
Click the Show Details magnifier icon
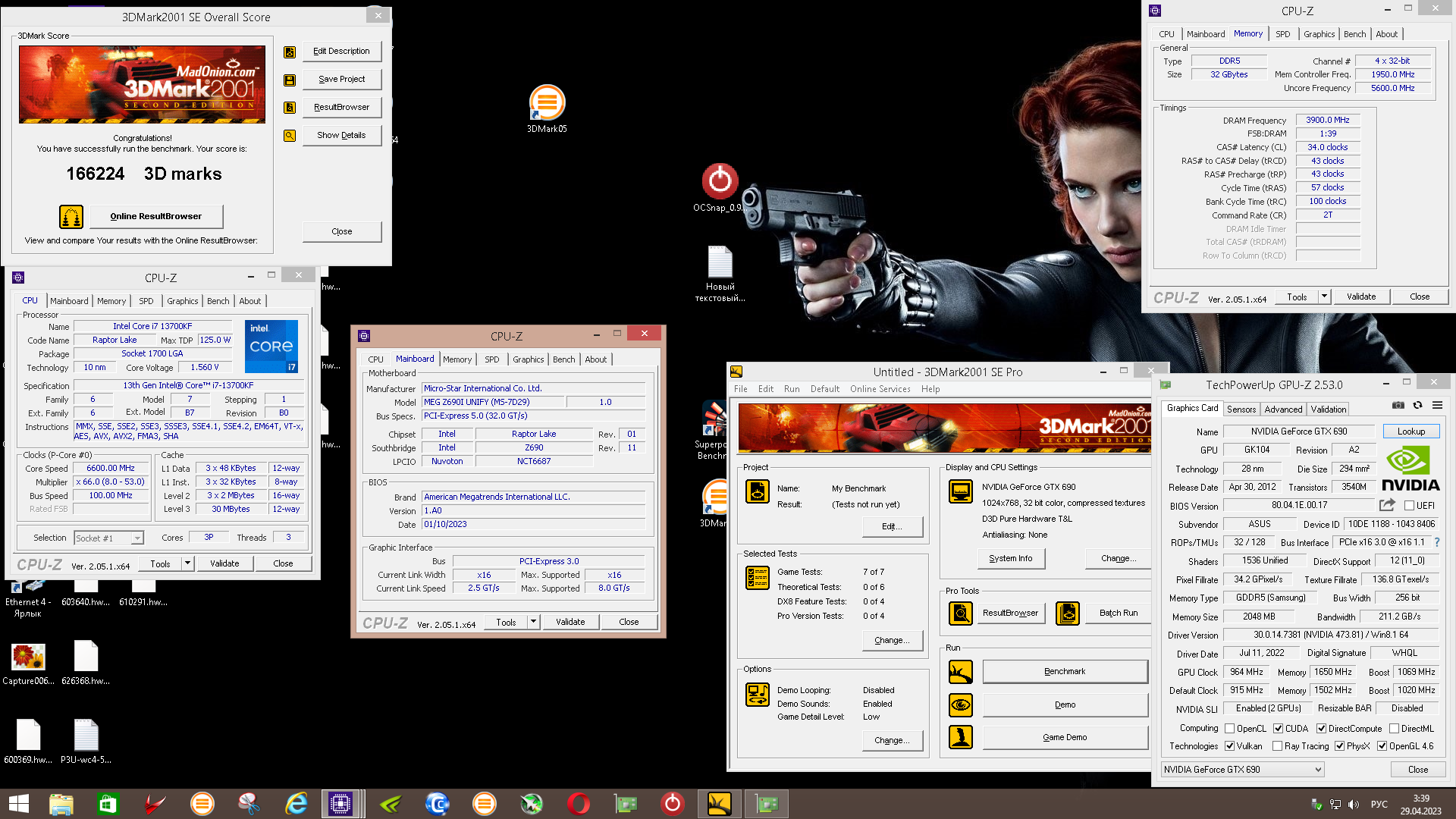click(290, 136)
